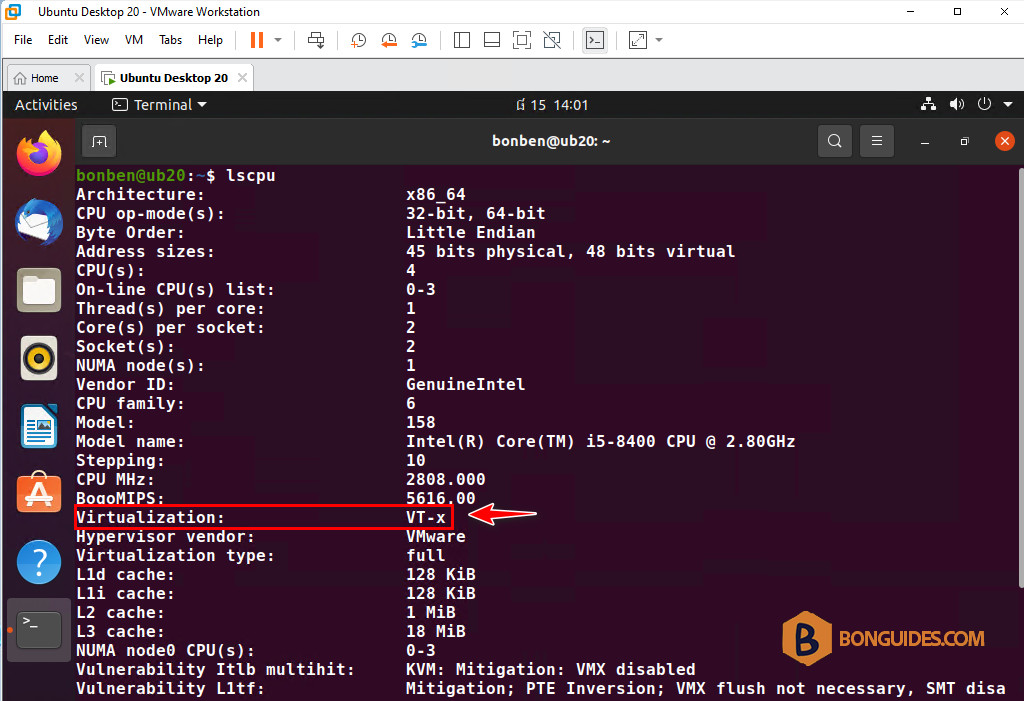Click the network status icon in the top bar
The image size is (1024, 701).
tap(928, 104)
